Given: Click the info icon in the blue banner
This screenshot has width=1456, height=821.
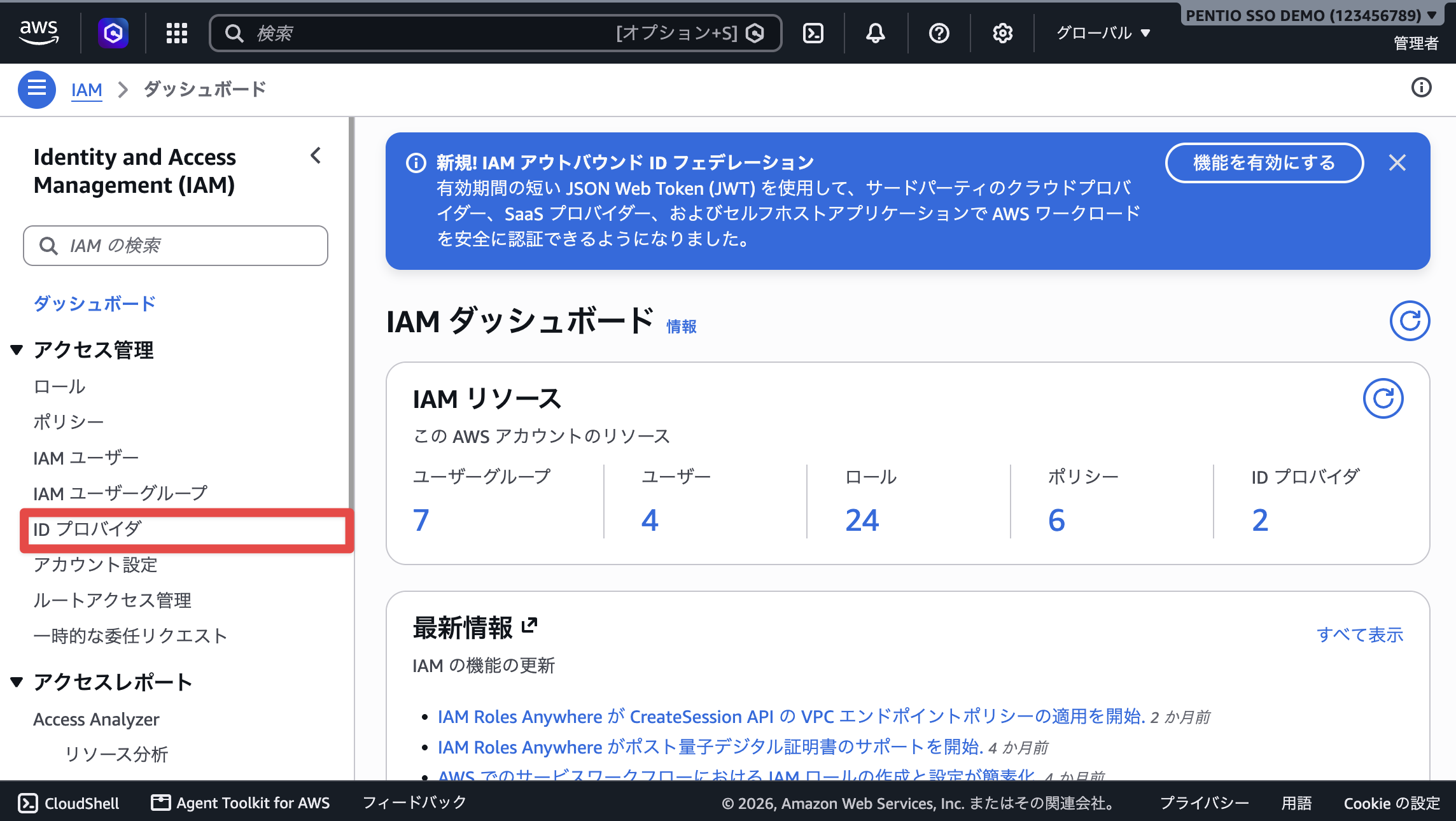Looking at the screenshot, I should pyautogui.click(x=416, y=163).
